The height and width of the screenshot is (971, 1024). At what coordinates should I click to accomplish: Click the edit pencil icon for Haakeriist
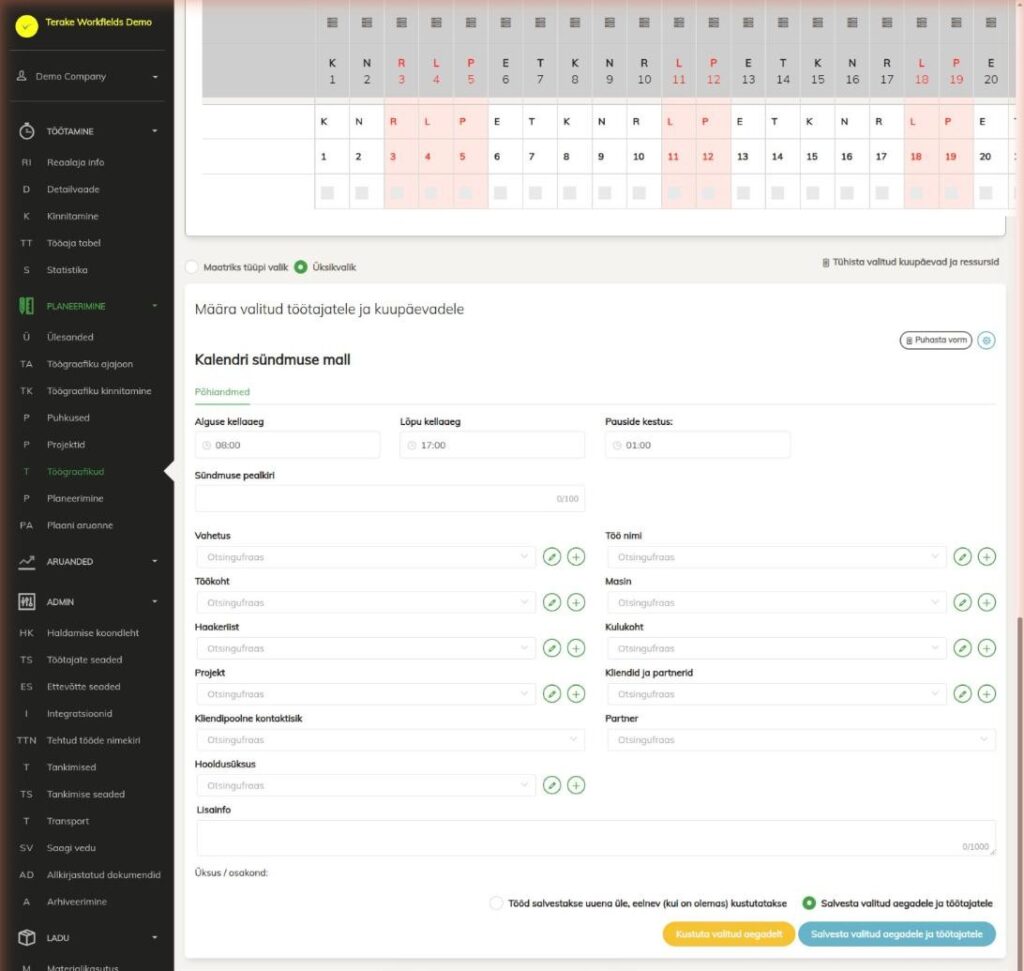coord(552,648)
